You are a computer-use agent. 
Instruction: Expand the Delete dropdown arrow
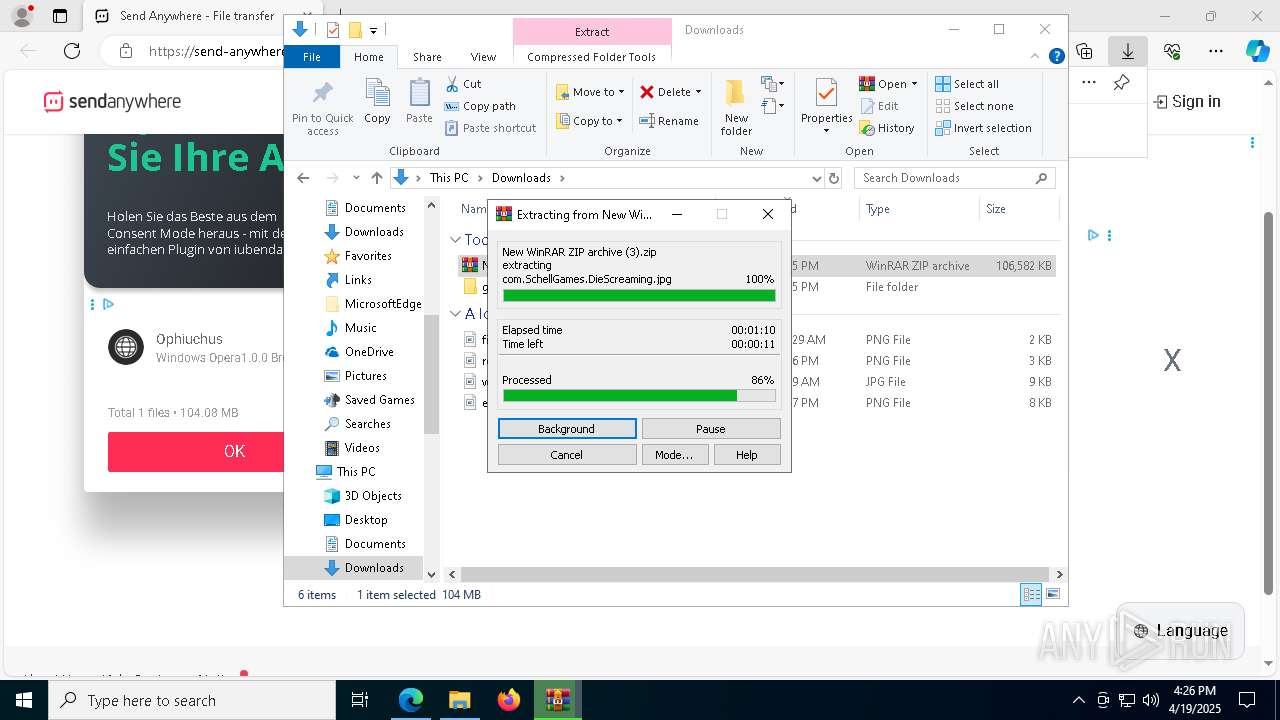(698, 92)
